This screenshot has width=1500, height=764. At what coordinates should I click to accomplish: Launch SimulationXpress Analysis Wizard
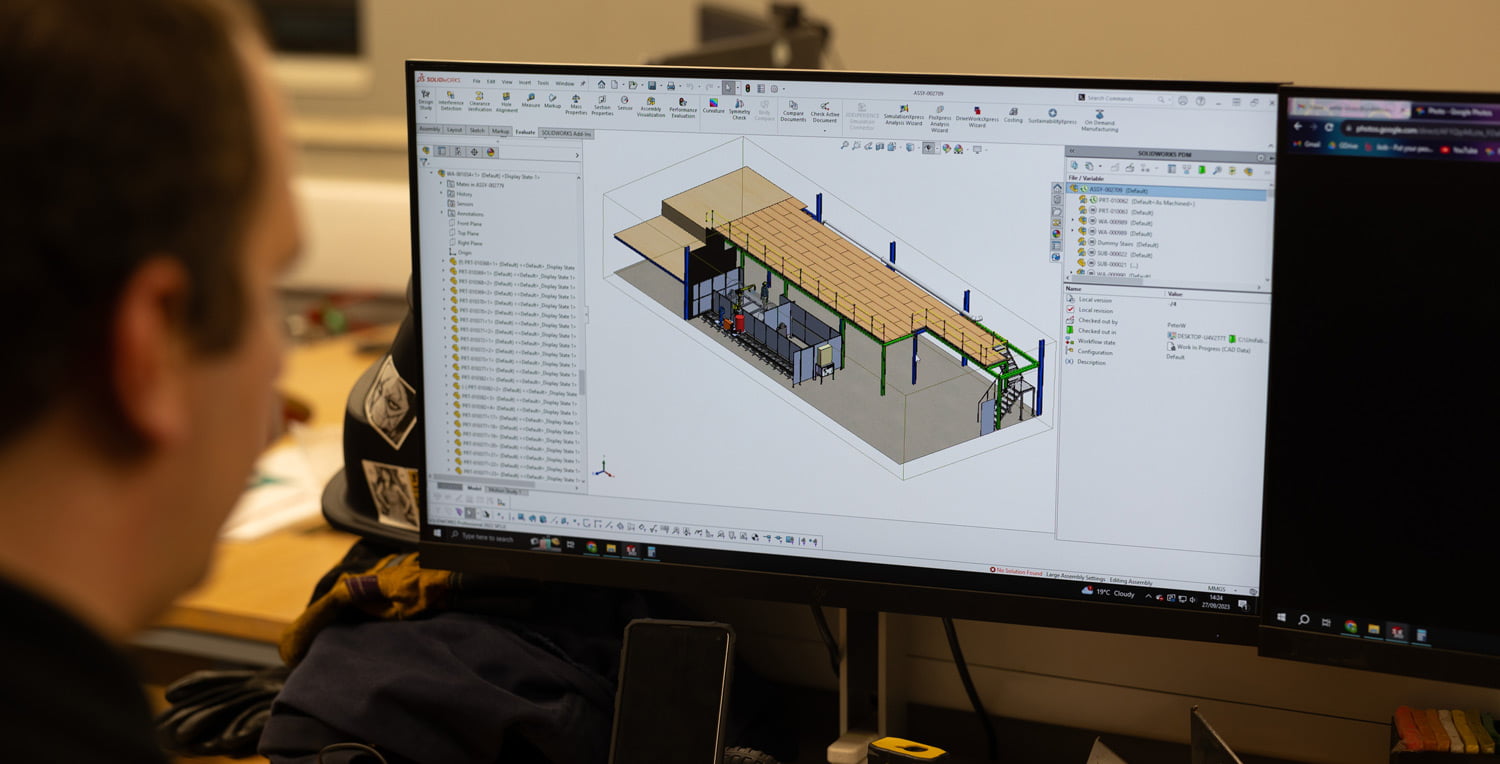[x=903, y=116]
